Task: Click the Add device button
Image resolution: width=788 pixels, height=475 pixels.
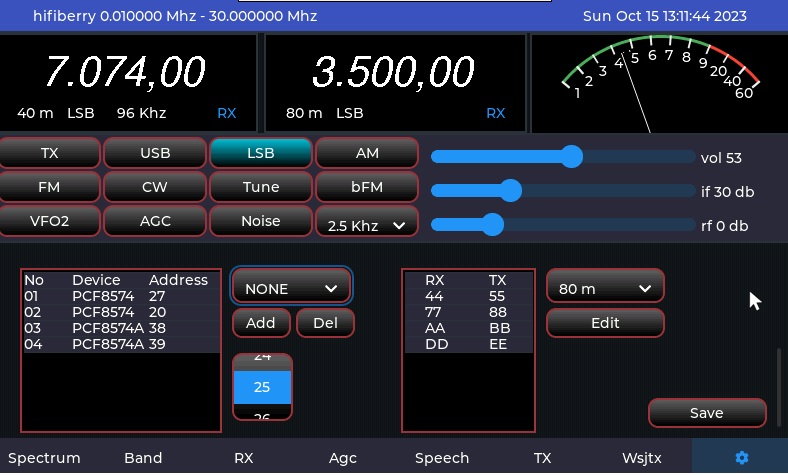Action: tap(261, 323)
